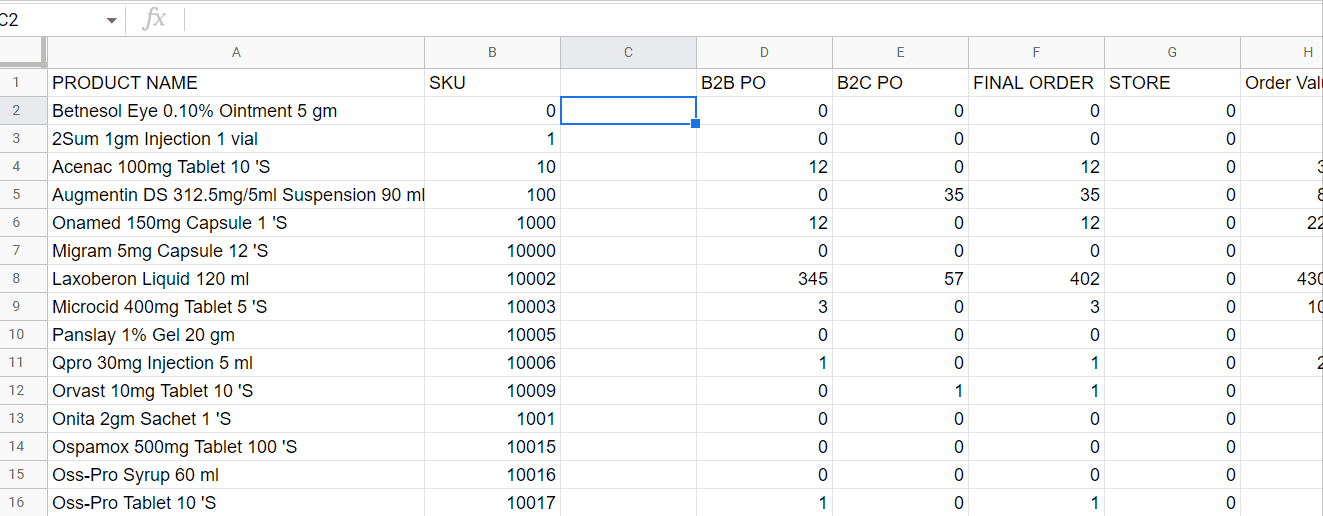The width and height of the screenshot is (1323, 516).
Task: Select column A header
Action: [236, 53]
